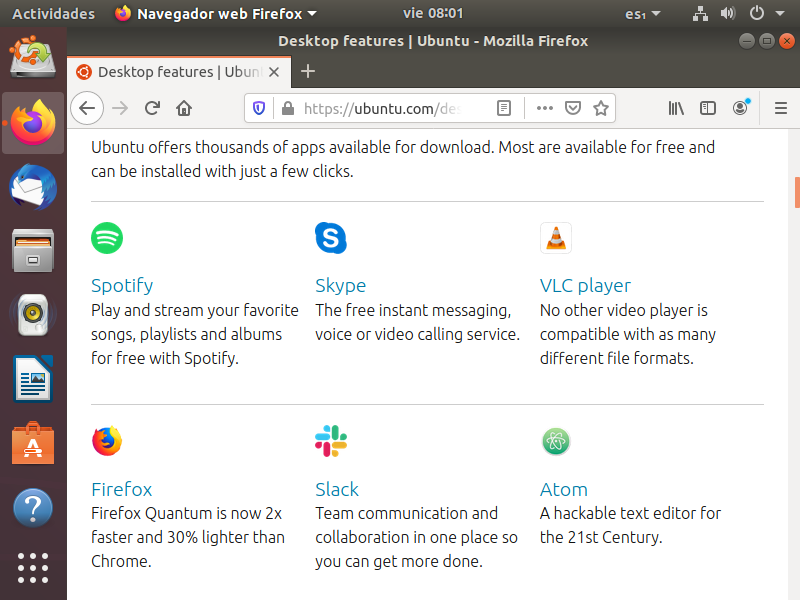800x600 pixels.
Task: Launch the Ubuntu installer from the dock
Action: (x=33, y=57)
